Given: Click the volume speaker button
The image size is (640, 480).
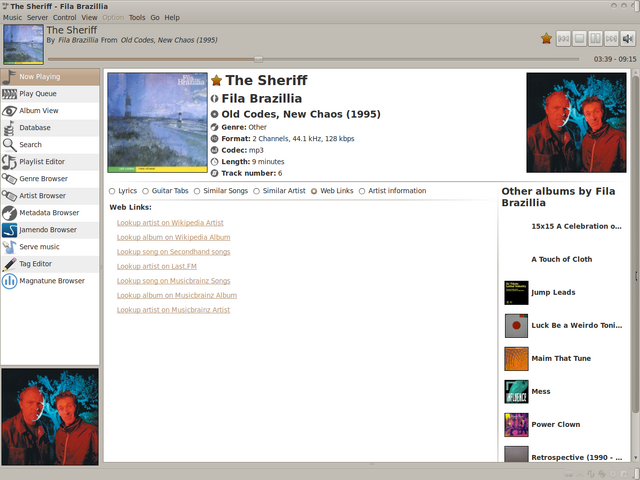Looking at the screenshot, I should (628, 39).
